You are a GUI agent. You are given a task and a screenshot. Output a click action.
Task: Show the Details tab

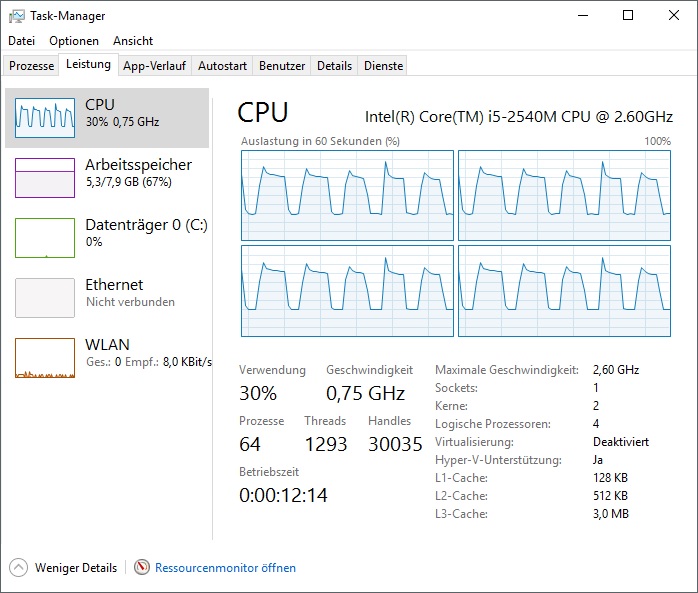coord(334,66)
